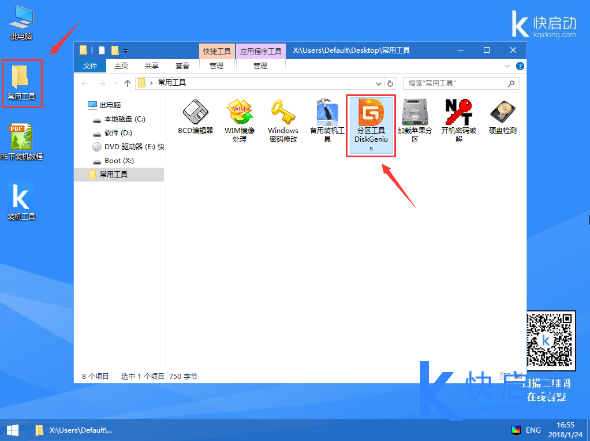Image resolution: width=590 pixels, height=441 pixels.
Task: Refresh the 常用工具 folder view
Action: 390,84
